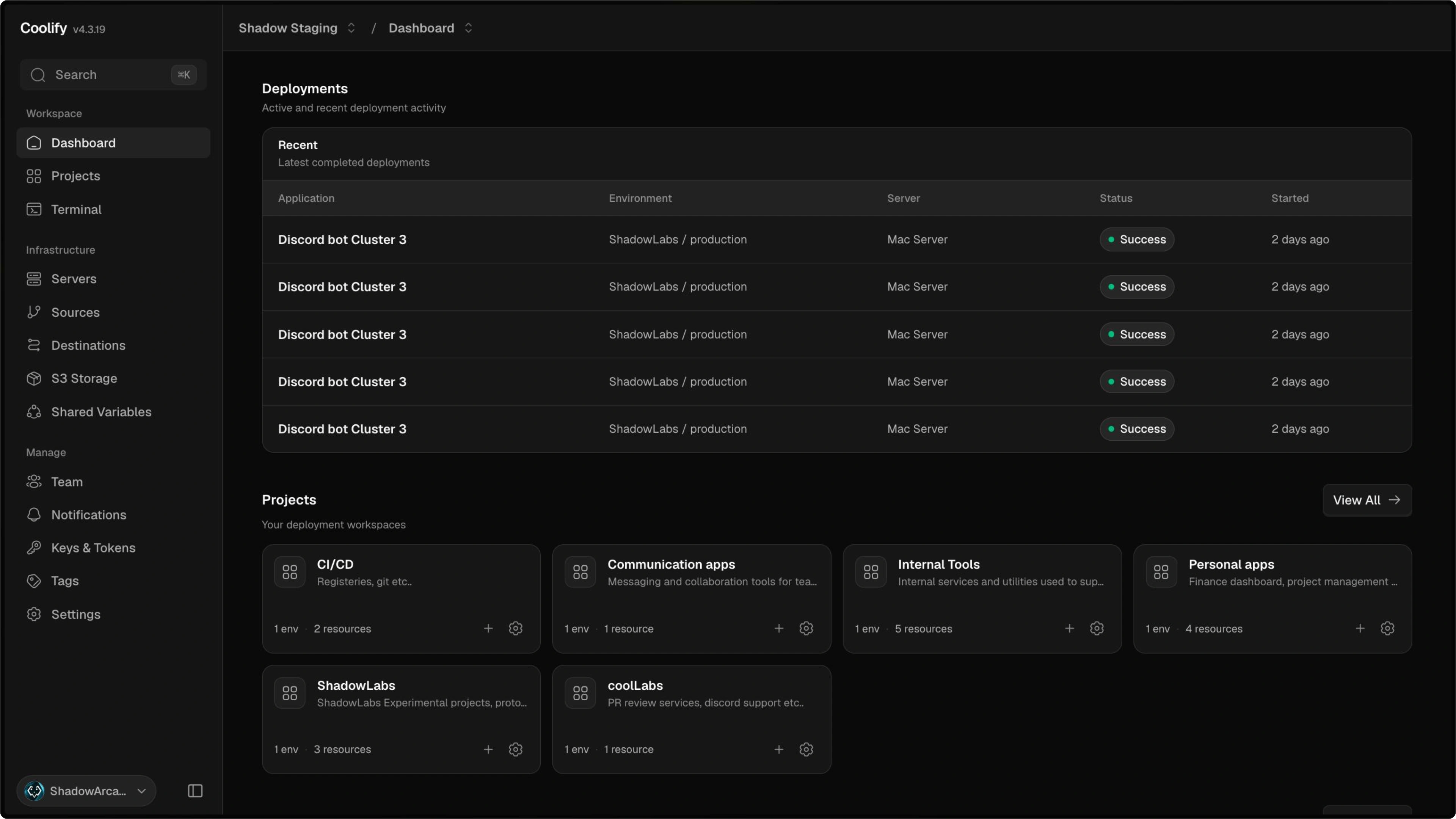
Task: Add a resource to coolLabs project
Action: [x=779, y=750]
